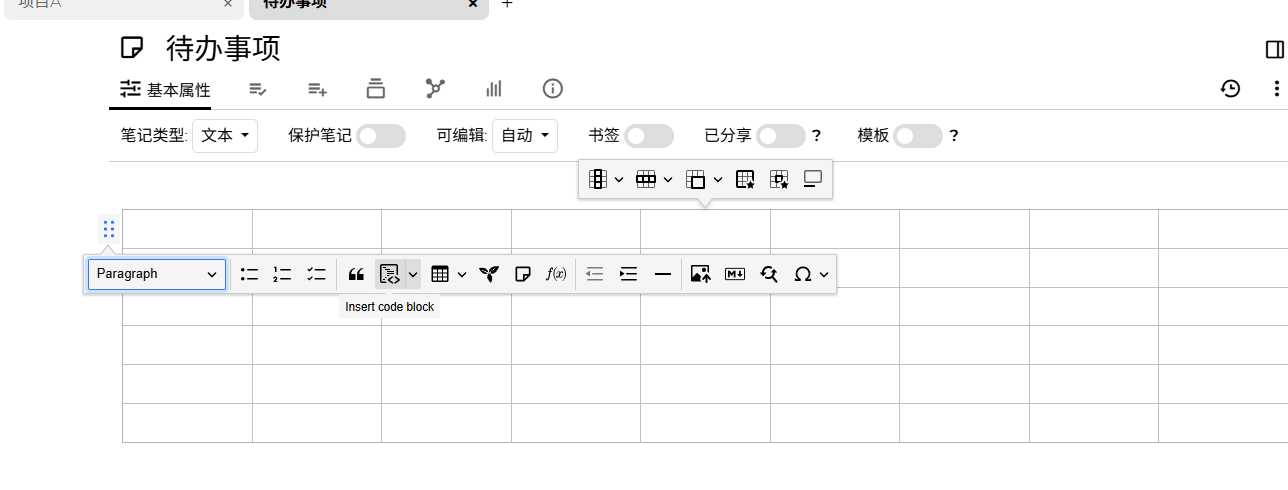Open the 笔记类型 文本 dropdown

(225, 136)
